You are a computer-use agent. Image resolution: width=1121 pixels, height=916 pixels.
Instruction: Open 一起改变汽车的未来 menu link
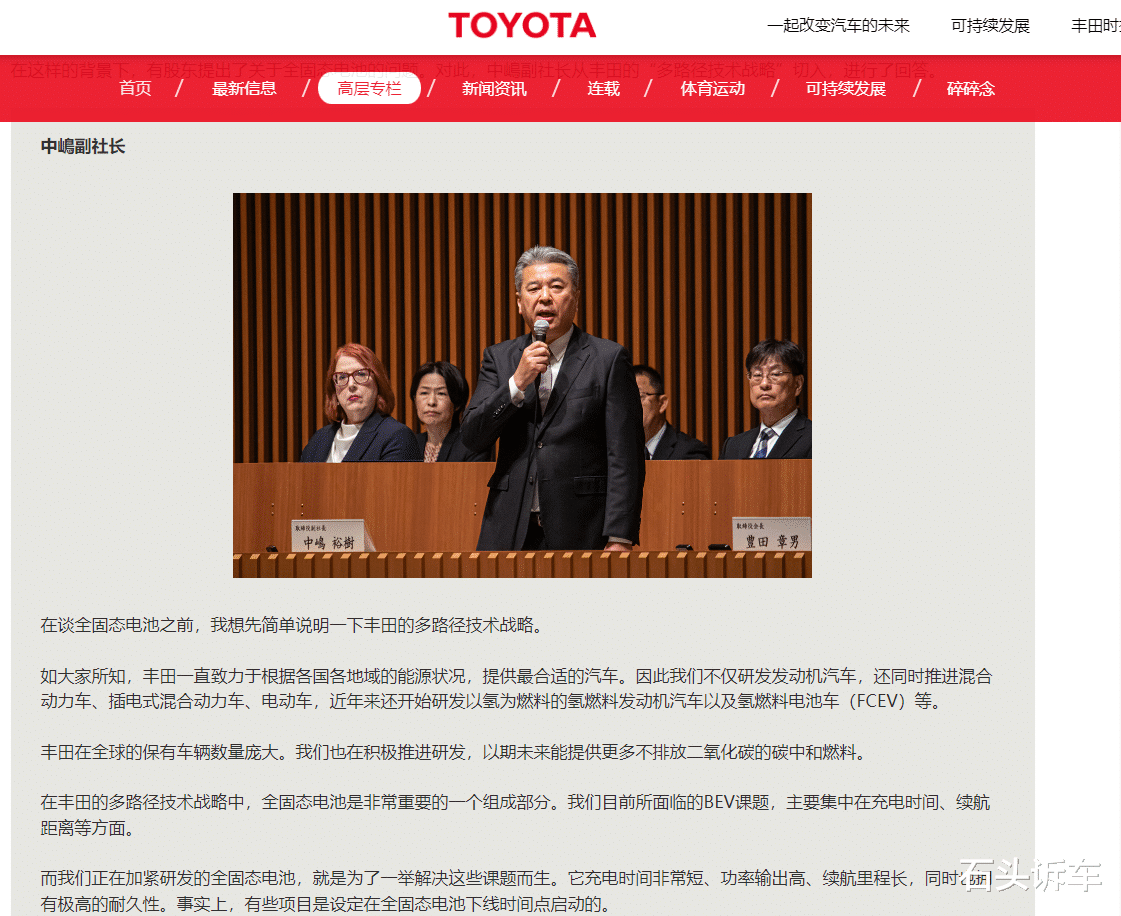(x=838, y=26)
